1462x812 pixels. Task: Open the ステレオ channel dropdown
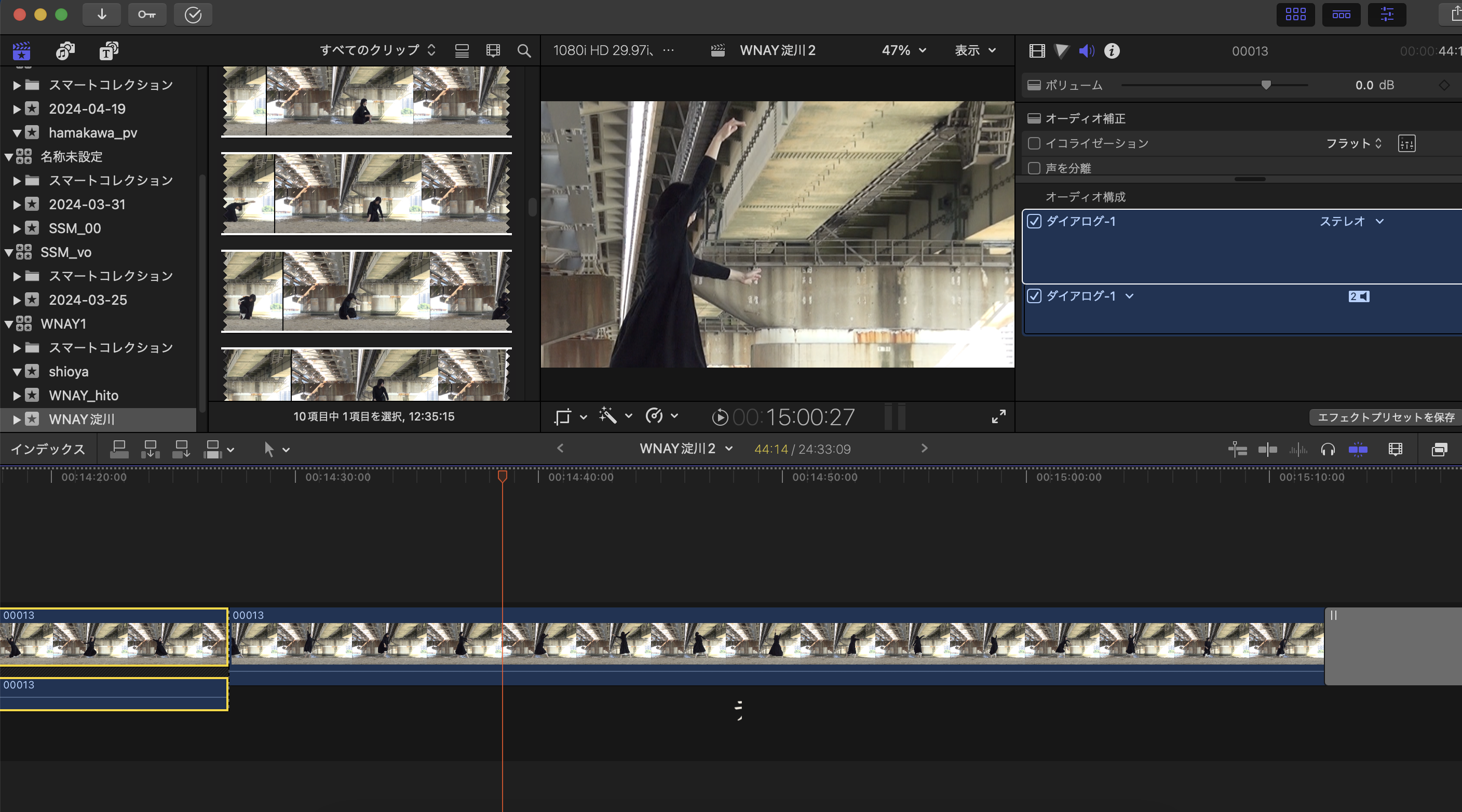coord(1351,221)
